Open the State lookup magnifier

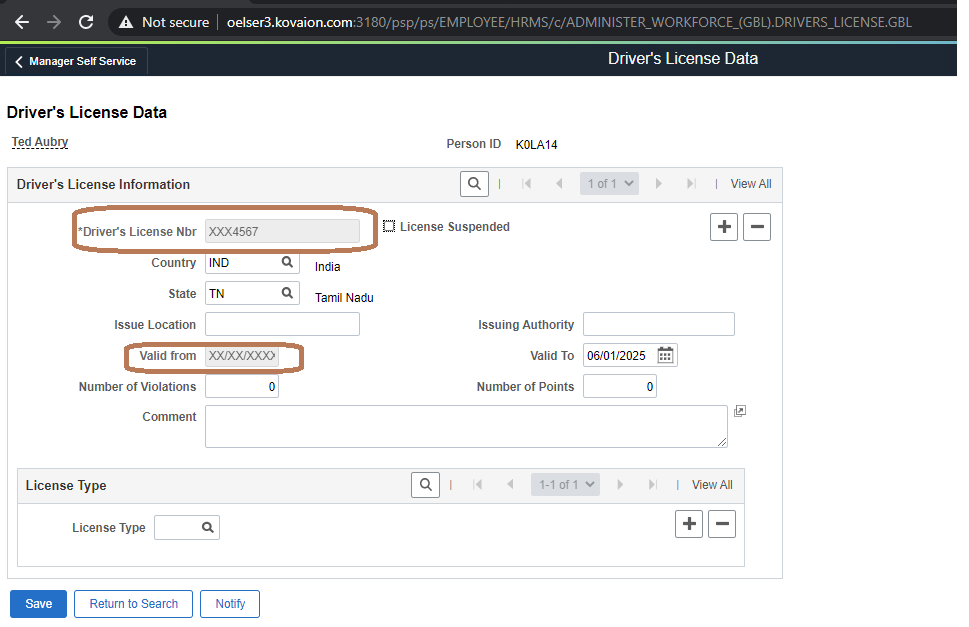(x=287, y=293)
